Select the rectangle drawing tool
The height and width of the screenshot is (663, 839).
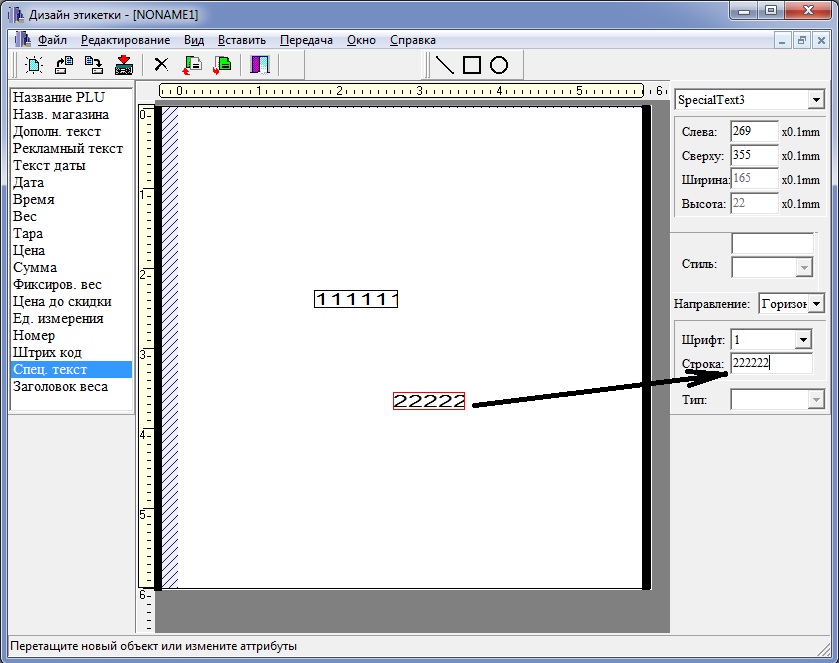[x=472, y=65]
